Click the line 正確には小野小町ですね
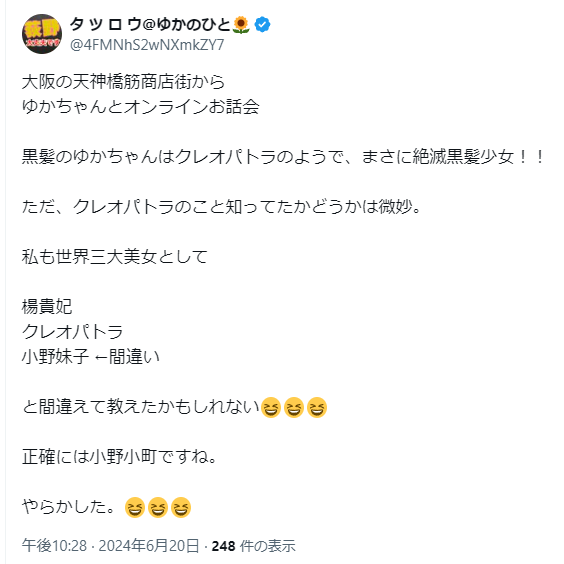The width and height of the screenshot is (564, 564). [119, 457]
